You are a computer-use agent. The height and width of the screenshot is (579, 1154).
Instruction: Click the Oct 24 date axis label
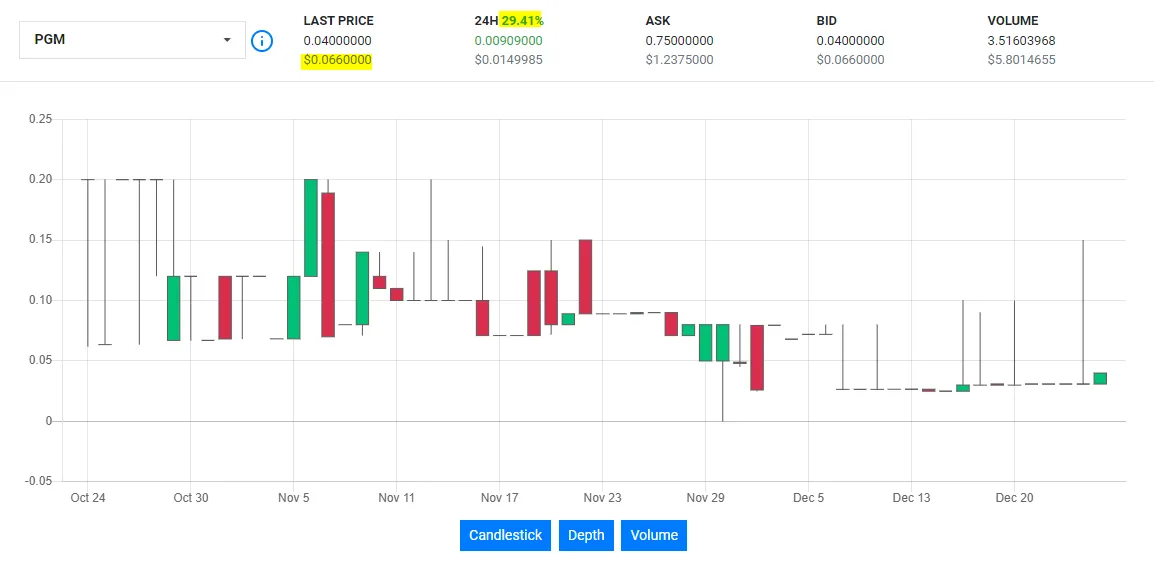click(88, 498)
